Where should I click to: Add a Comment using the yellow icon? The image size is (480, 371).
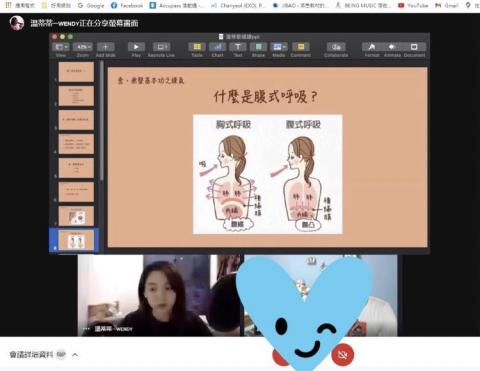pos(301,47)
